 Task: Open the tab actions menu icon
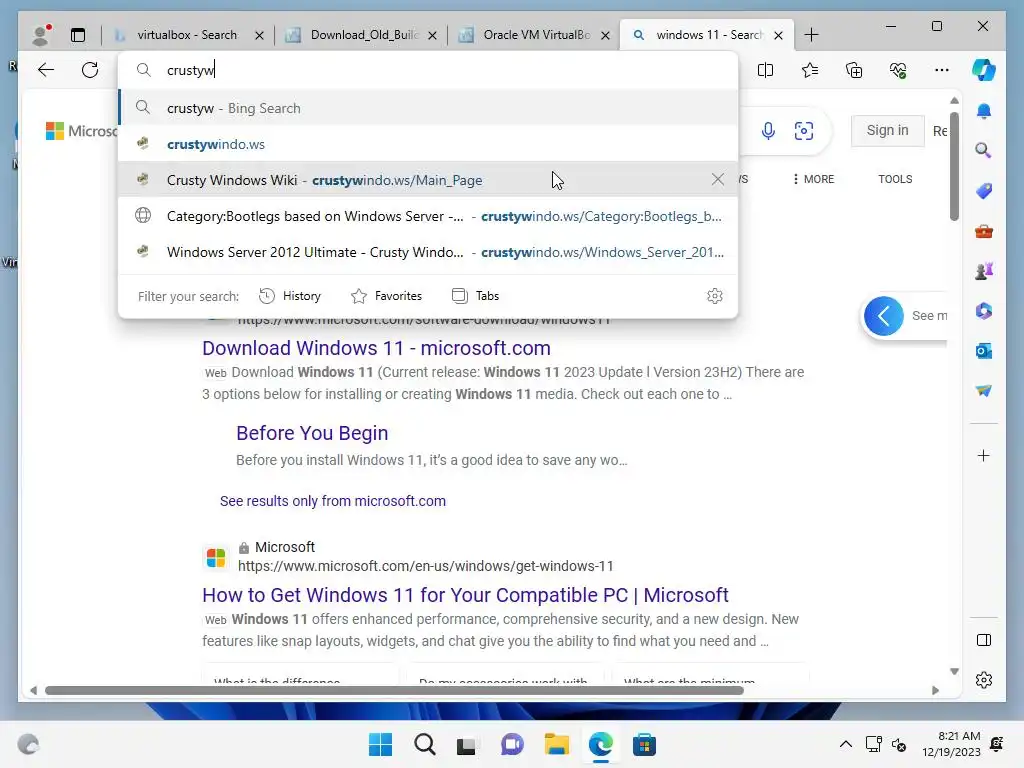pos(78,35)
